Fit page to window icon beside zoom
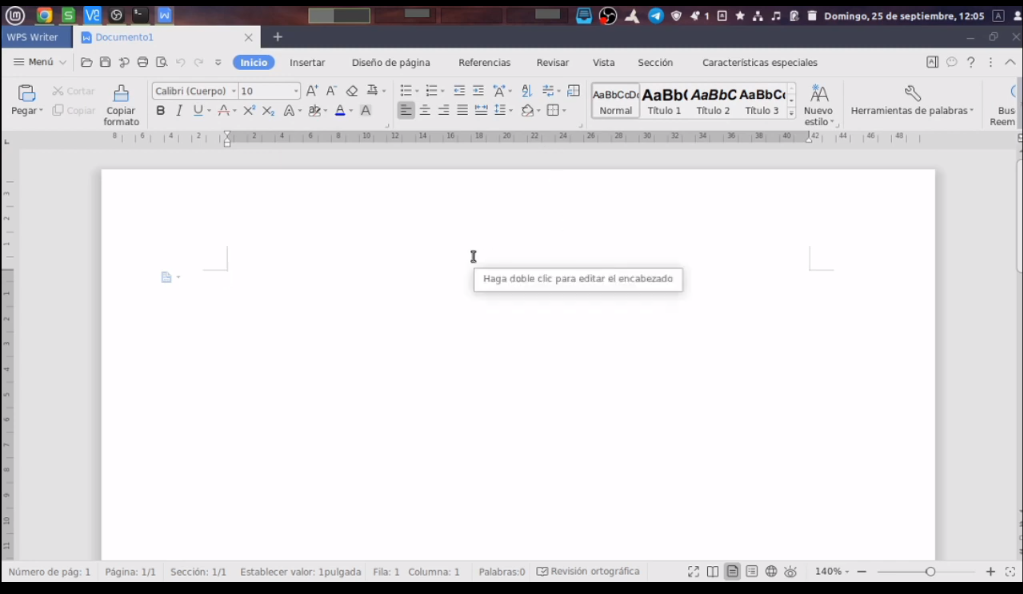Image resolution: width=1023 pixels, height=594 pixels. (1010, 572)
